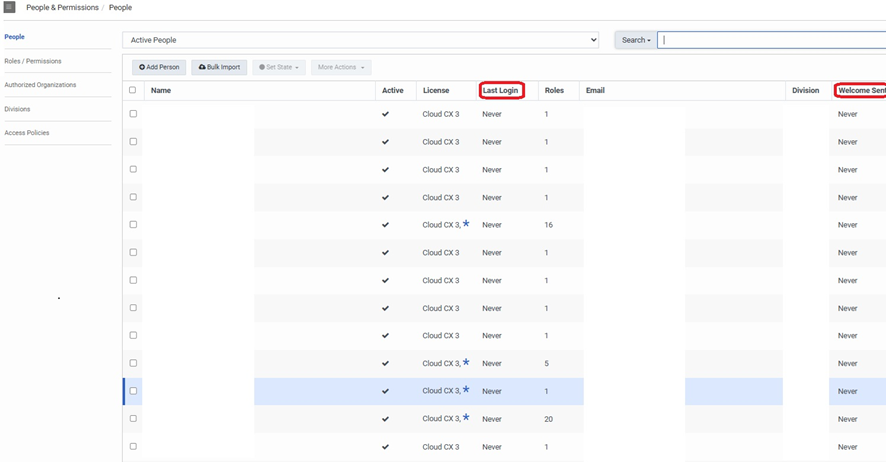Go to People in the sidebar
This screenshot has width=886, height=462.
(x=15, y=37)
